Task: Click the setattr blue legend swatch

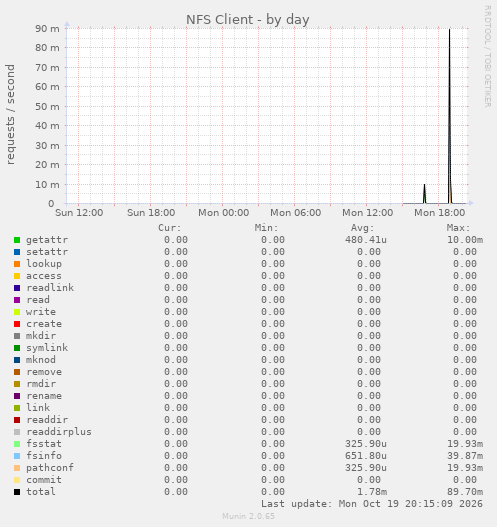Action: pyautogui.click(x=17, y=252)
